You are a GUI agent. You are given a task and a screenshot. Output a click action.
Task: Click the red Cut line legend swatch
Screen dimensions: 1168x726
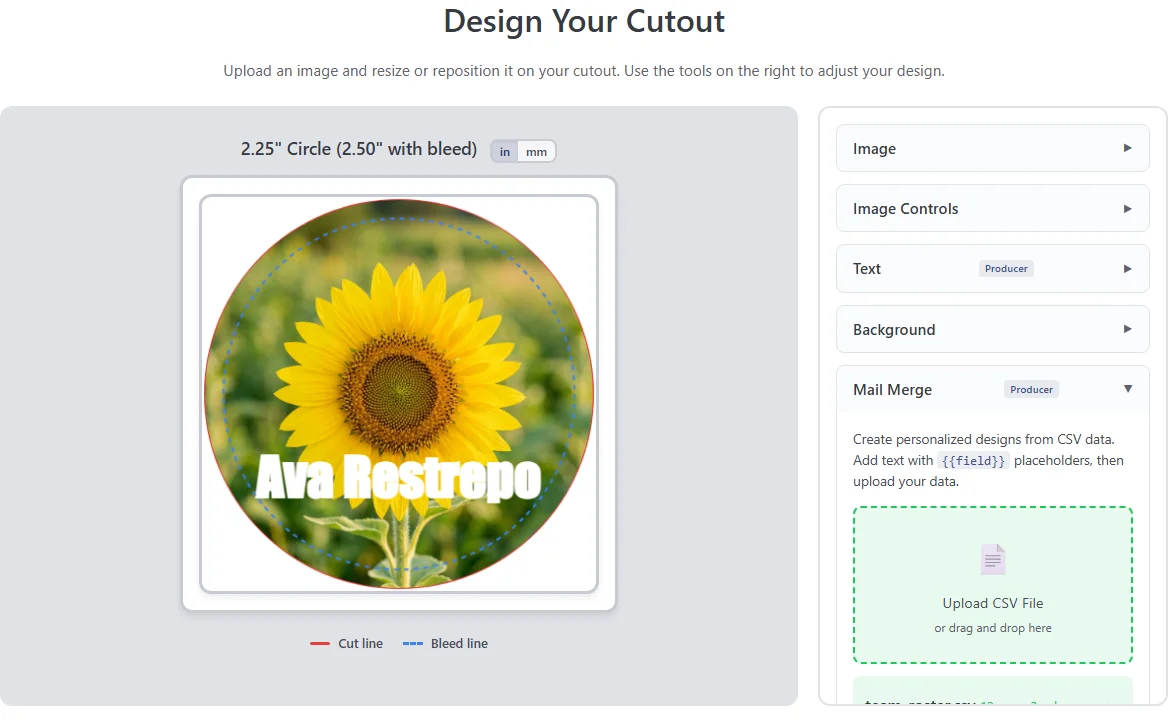[x=320, y=643]
